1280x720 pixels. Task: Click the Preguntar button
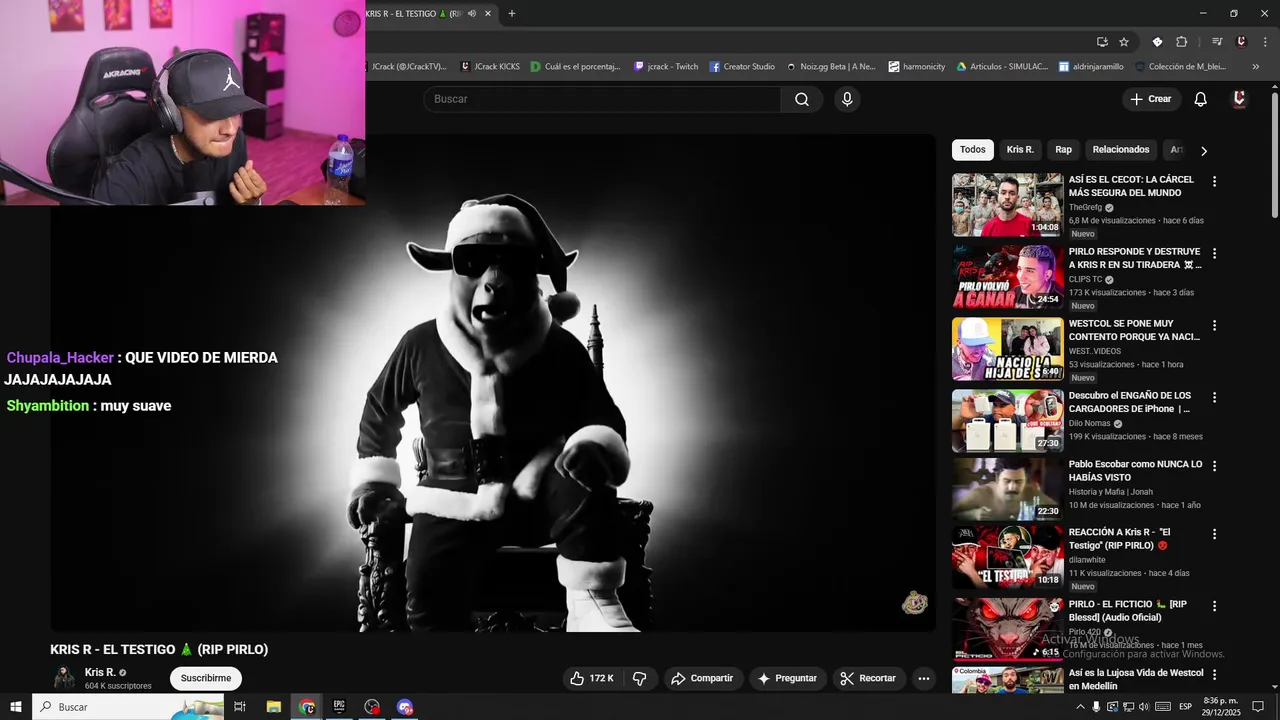click(788, 678)
